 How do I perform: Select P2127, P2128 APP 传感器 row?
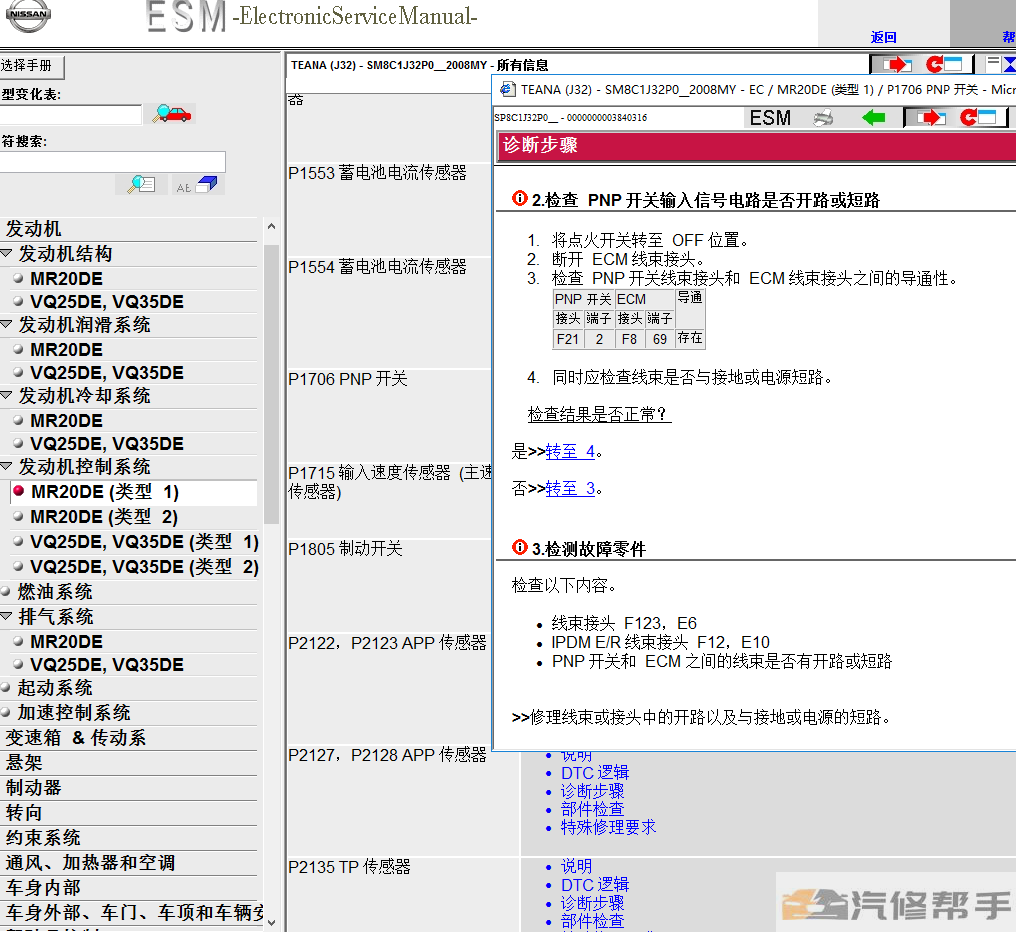[x=387, y=755]
